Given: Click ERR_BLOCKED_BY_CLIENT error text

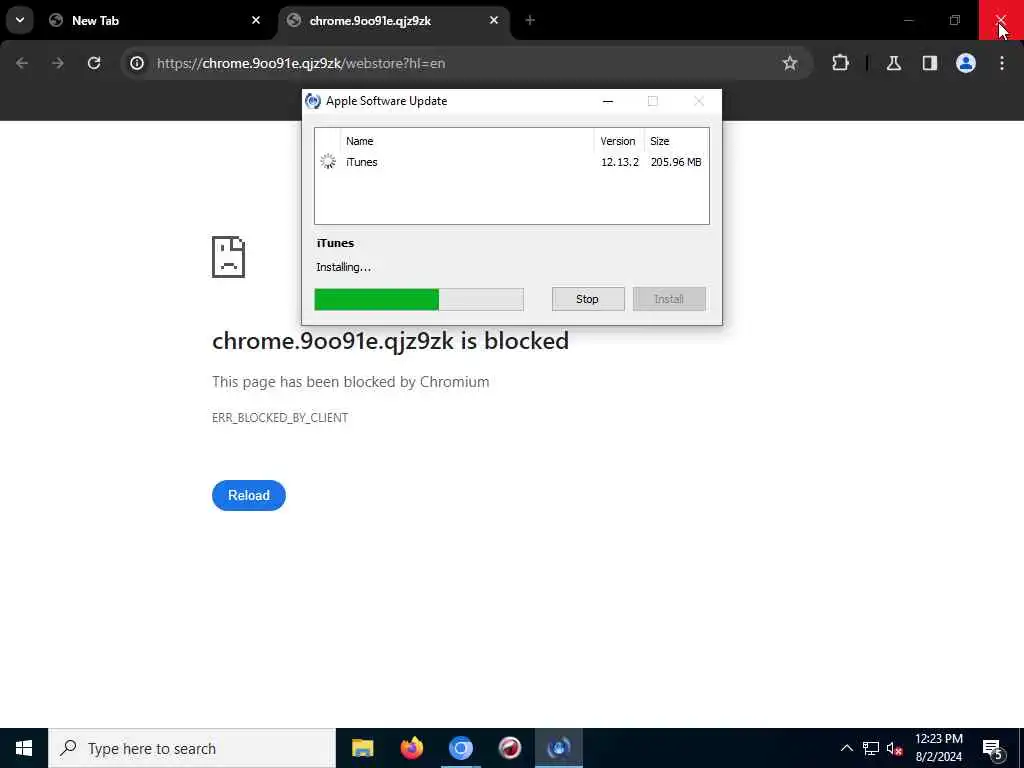Looking at the screenshot, I should coord(280,418).
